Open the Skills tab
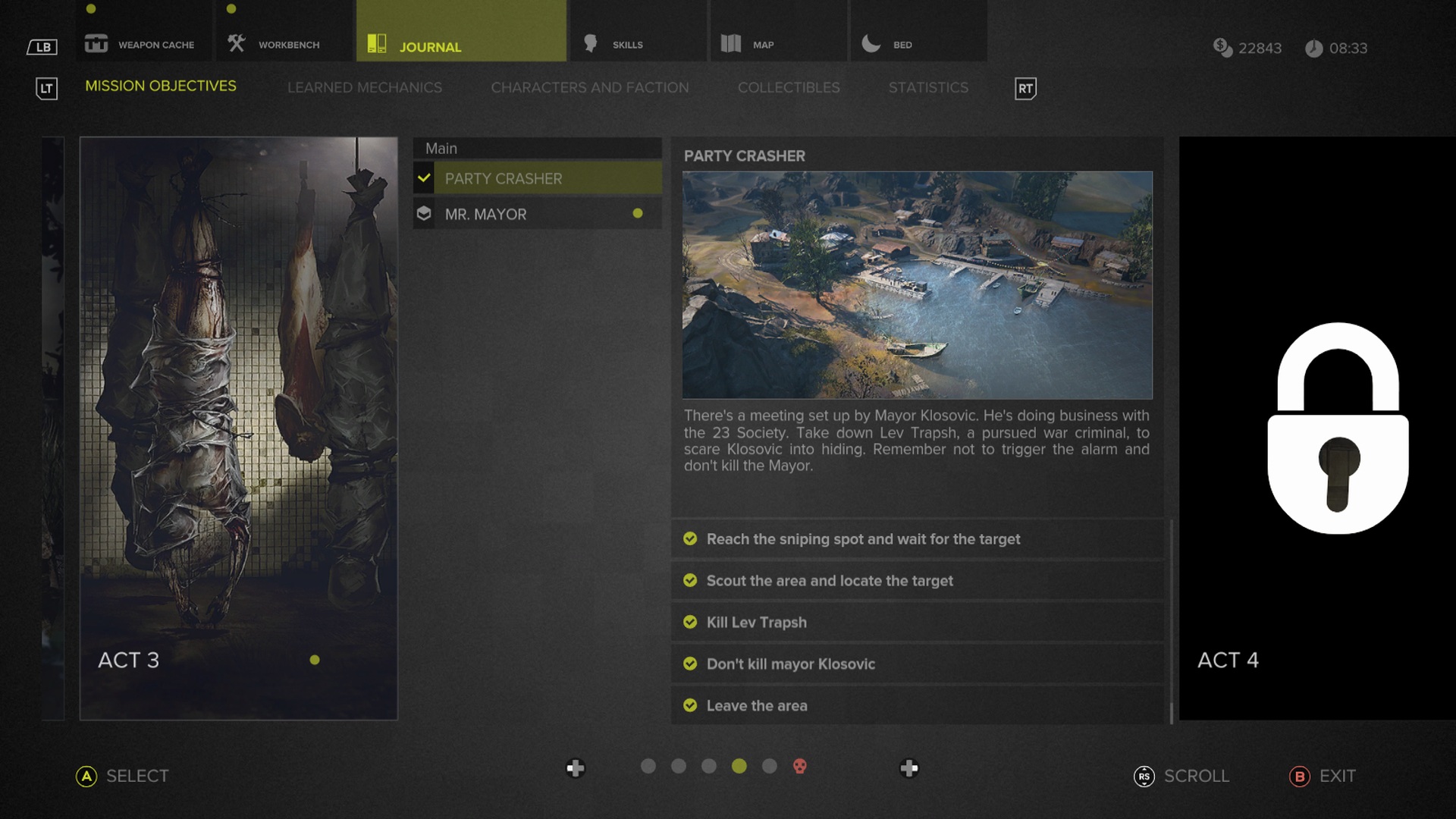The width and height of the screenshot is (1456, 819). pos(639,31)
